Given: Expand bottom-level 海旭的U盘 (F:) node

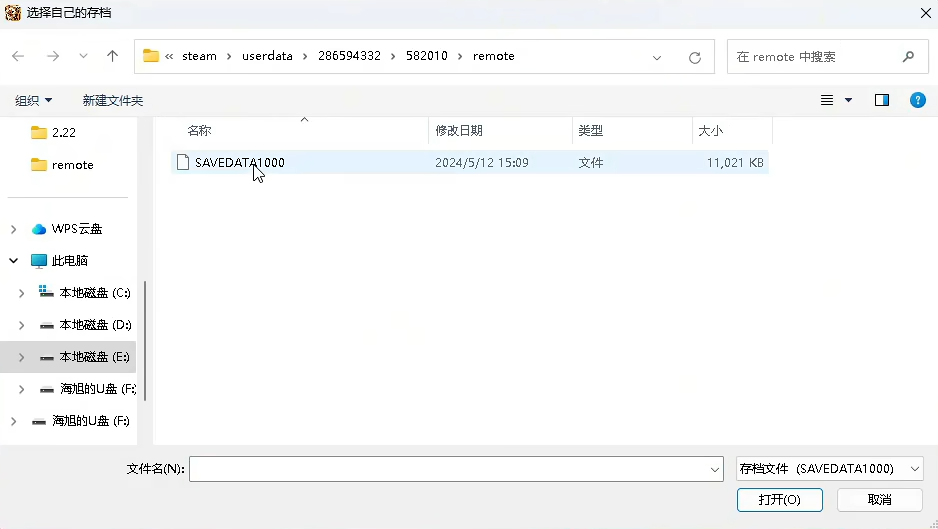Looking at the screenshot, I should [14, 421].
